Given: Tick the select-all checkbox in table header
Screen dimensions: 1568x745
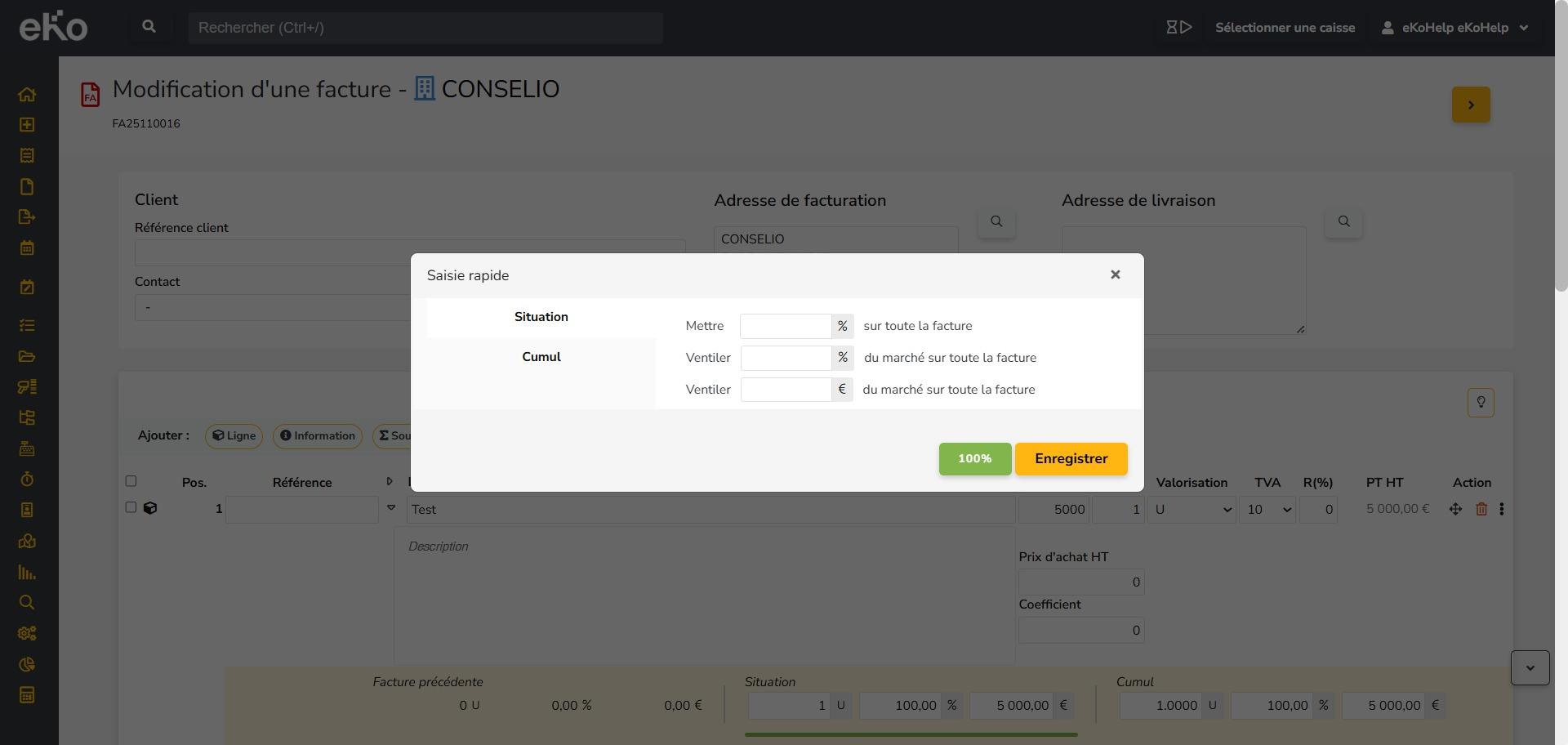Looking at the screenshot, I should tap(131, 482).
